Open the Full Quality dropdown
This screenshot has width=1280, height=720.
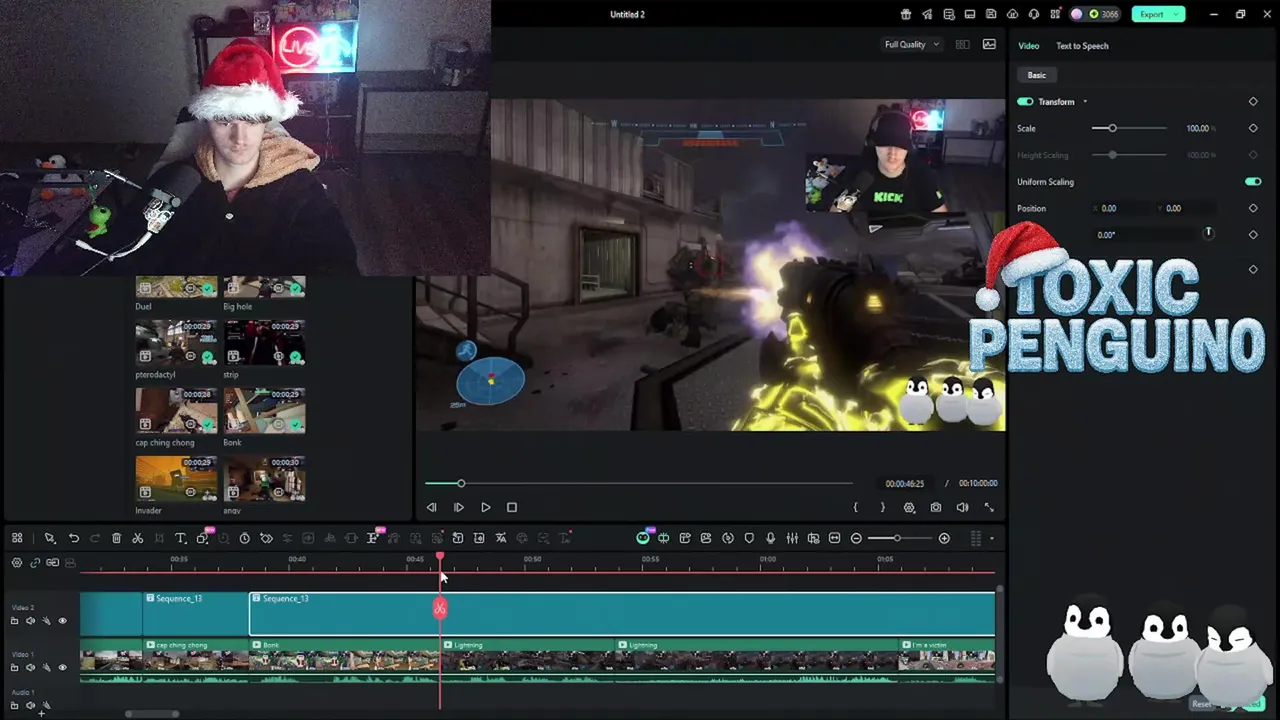click(x=911, y=44)
